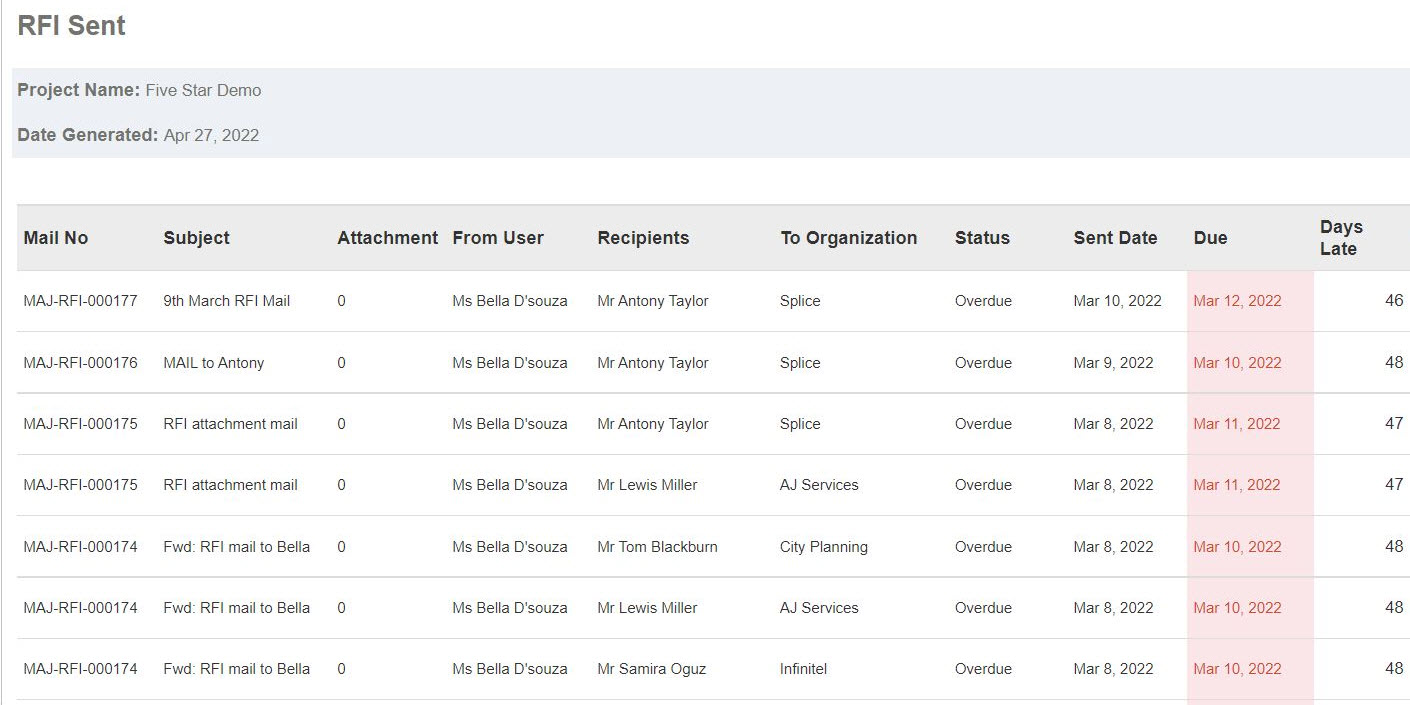This screenshot has height=705, width=1410.
Task: Click the Apr 27, 2022 generated date
Action: (211, 135)
